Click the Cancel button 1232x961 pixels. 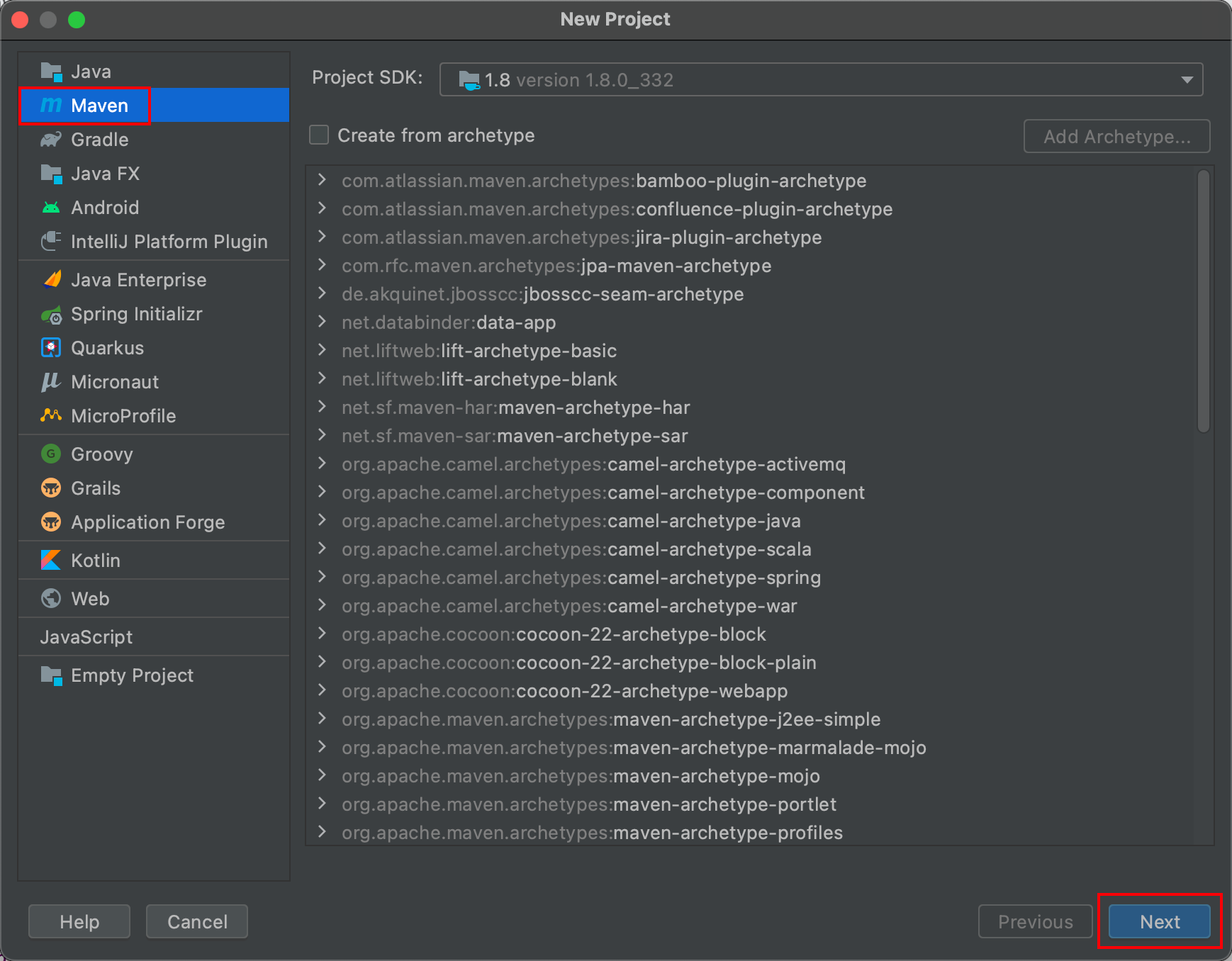pyautogui.click(x=197, y=921)
